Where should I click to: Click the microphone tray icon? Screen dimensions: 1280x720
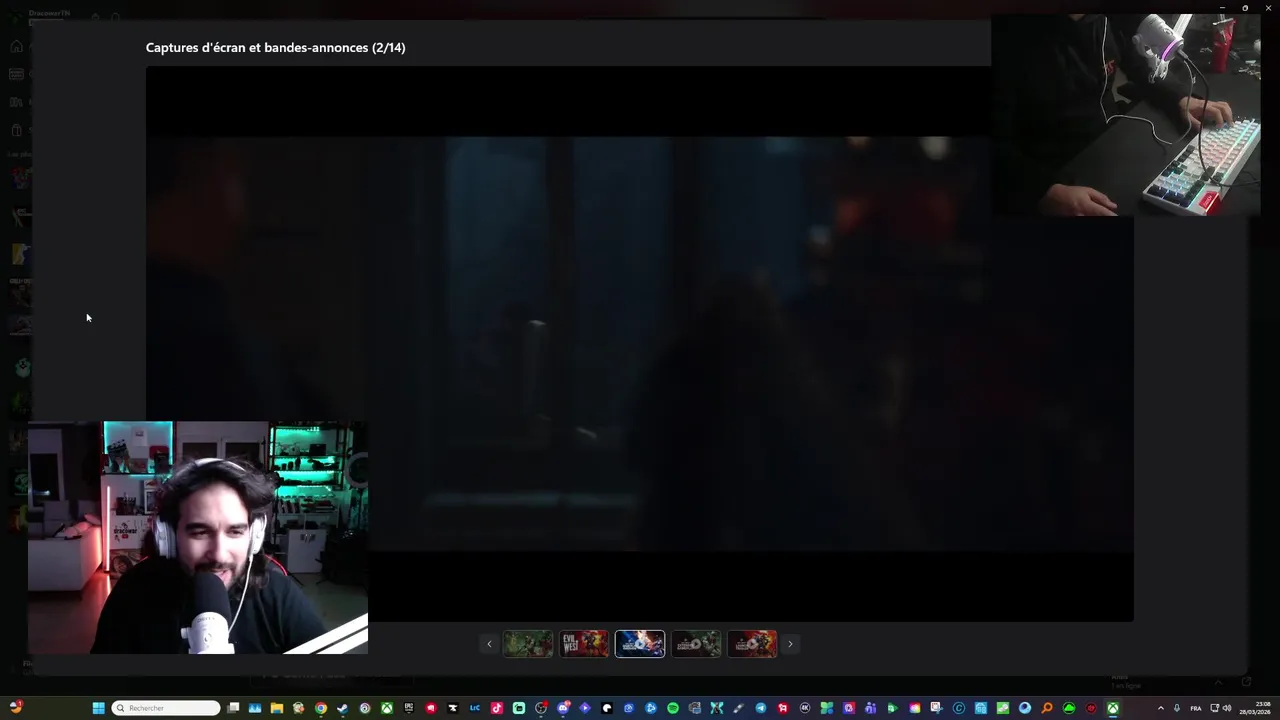(x=1177, y=708)
